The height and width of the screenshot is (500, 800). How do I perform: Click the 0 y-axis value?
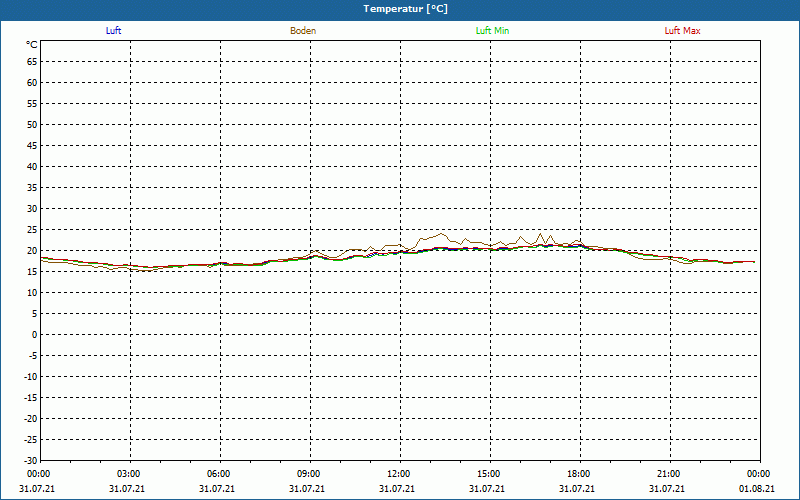[x=35, y=335]
